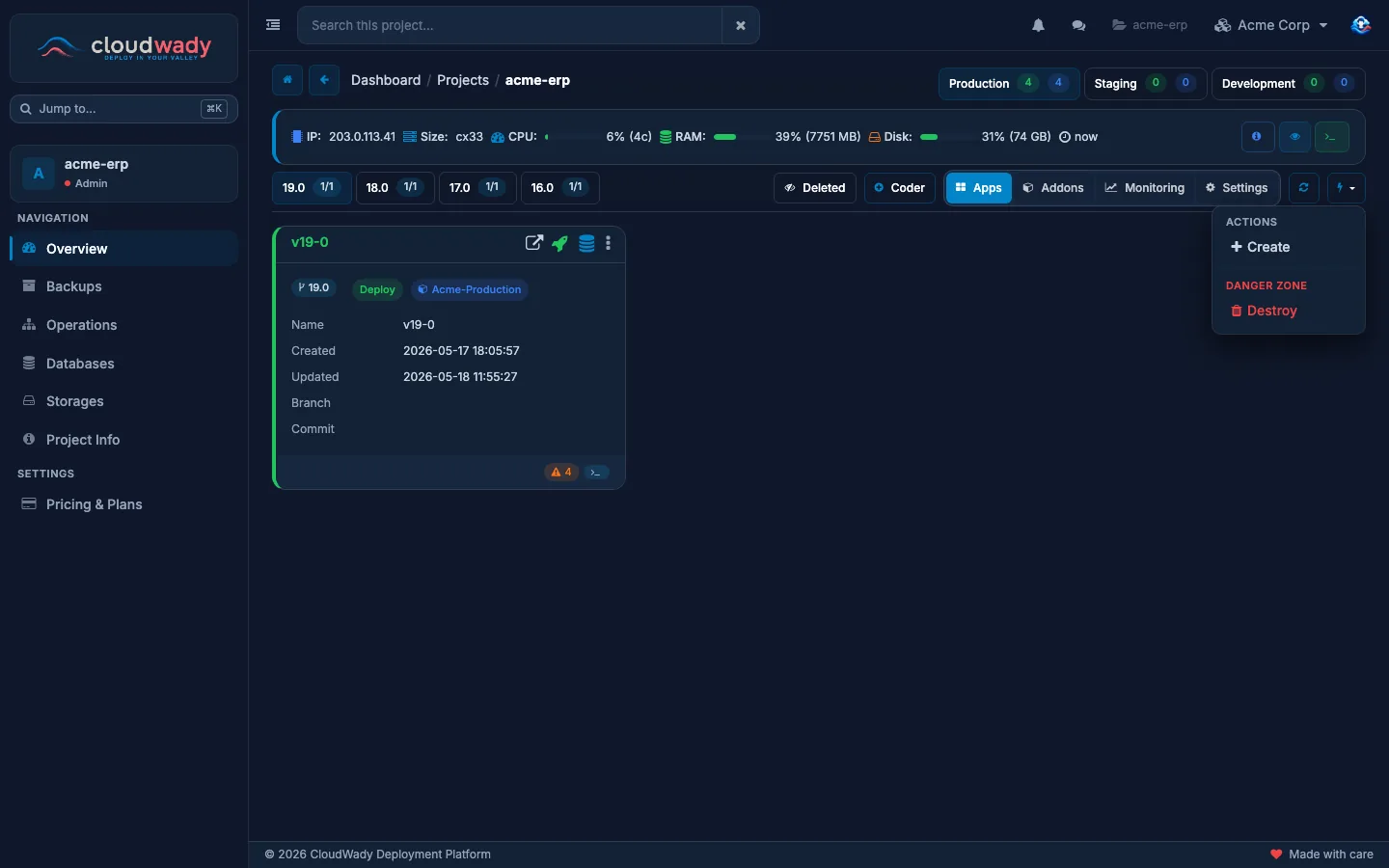Open the v19-0 three-dot menu

(608, 243)
